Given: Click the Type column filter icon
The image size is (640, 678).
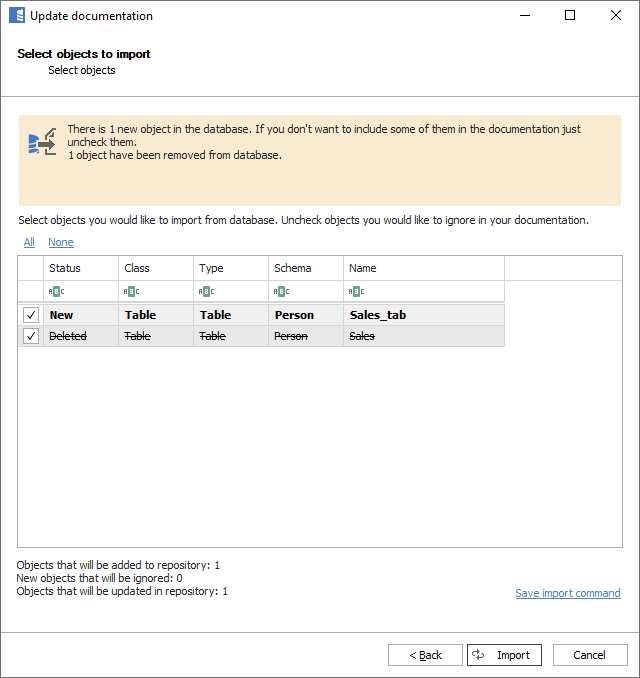Looking at the screenshot, I should pyautogui.click(x=206, y=291).
